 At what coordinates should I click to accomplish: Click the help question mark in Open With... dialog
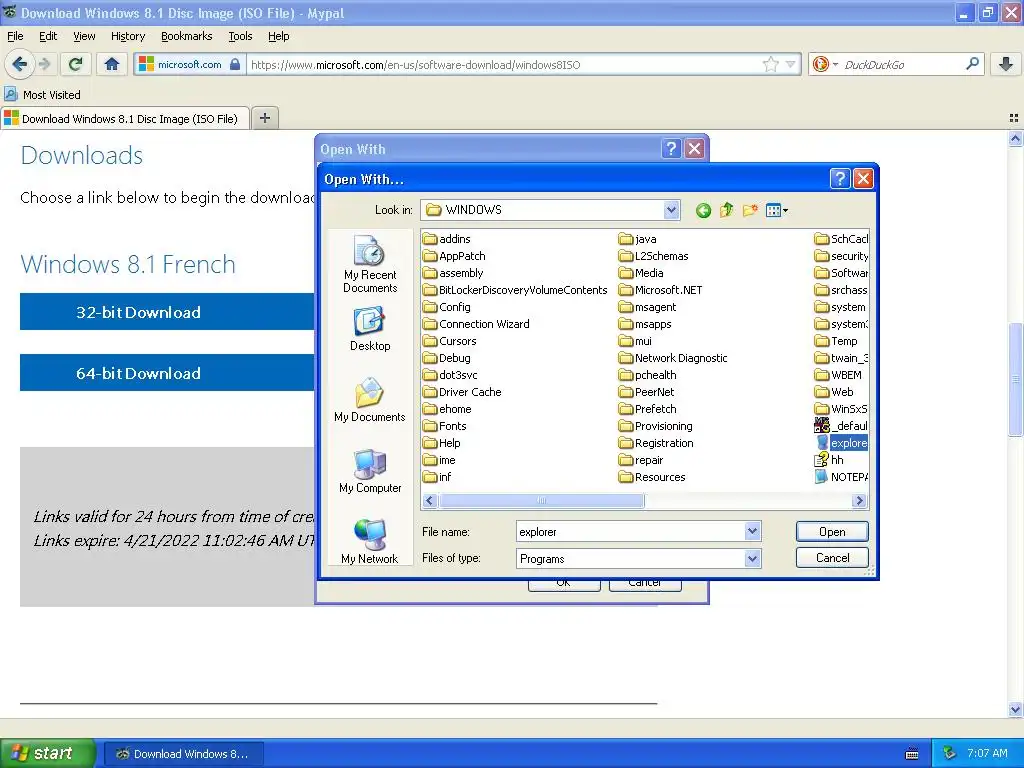tap(840, 178)
